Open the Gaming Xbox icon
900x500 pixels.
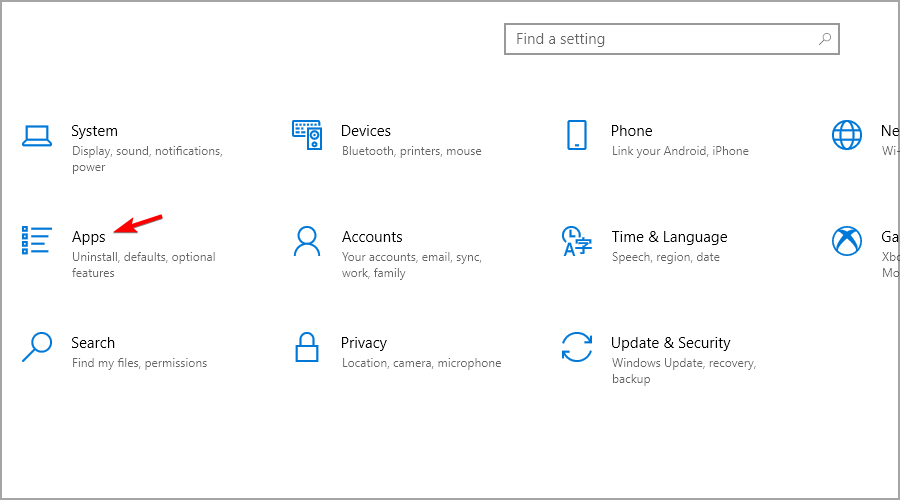(847, 241)
